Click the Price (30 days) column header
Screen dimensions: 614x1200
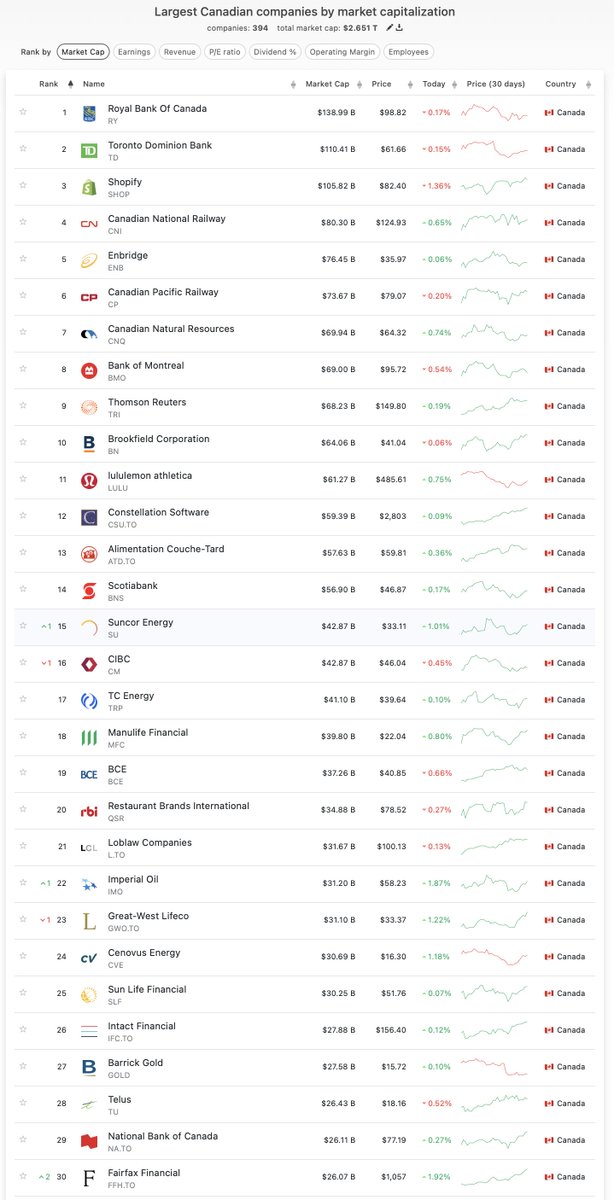(495, 84)
